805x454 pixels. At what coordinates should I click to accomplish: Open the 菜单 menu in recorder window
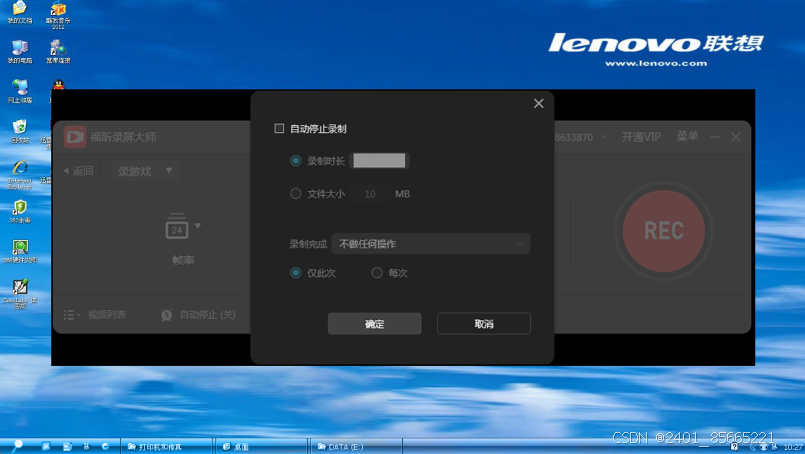[x=687, y=136]
